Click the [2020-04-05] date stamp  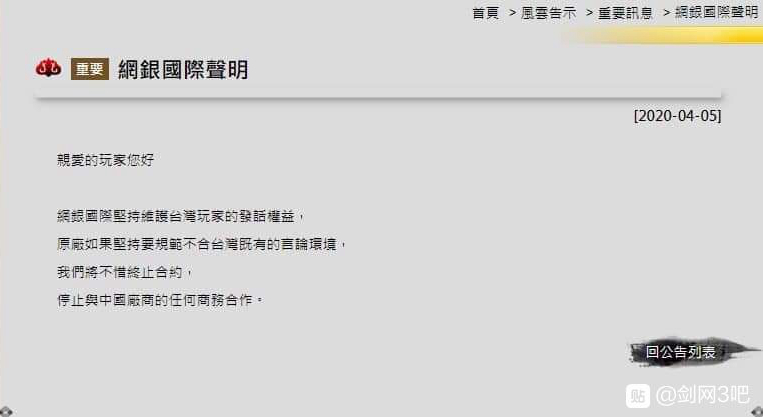pos(677,116)
